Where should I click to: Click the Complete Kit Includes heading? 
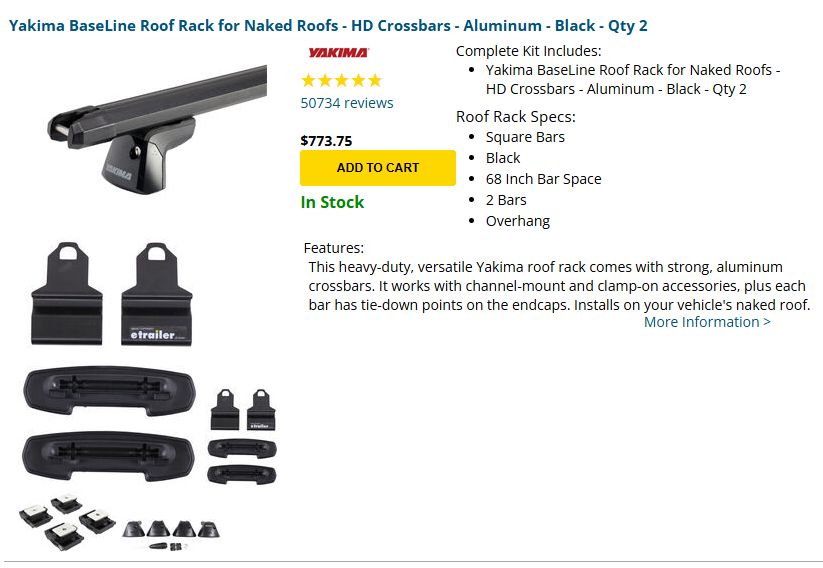(529, 50)
